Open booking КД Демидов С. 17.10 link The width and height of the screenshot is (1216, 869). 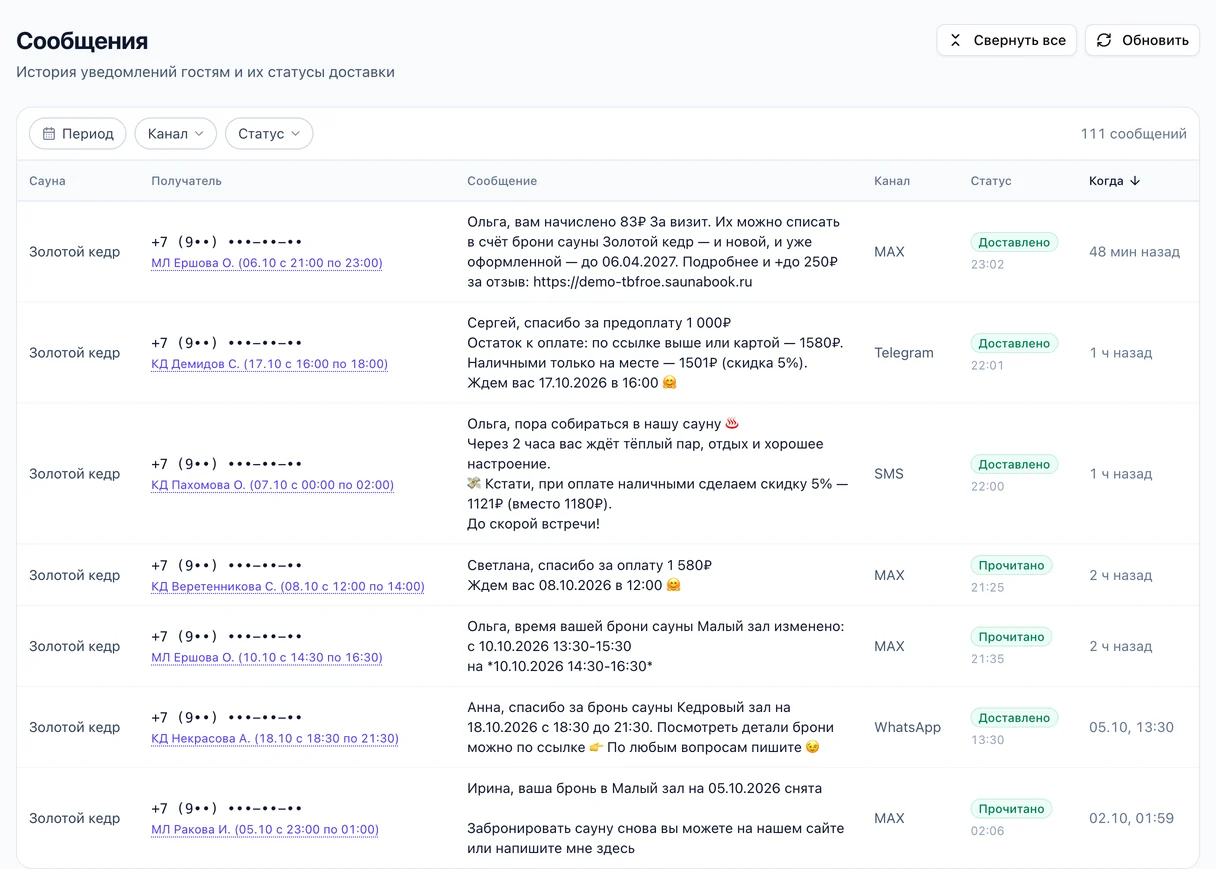tap(270, 364)
